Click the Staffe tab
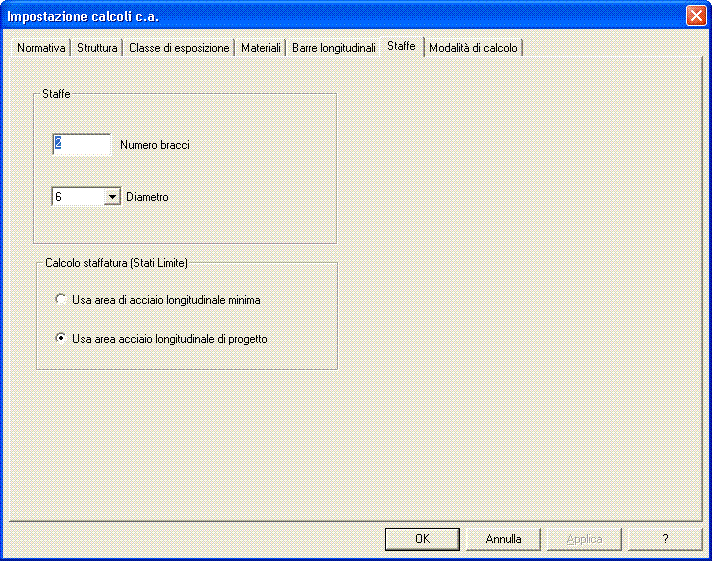The image size is (712, 561). click(x=401, y=46)
